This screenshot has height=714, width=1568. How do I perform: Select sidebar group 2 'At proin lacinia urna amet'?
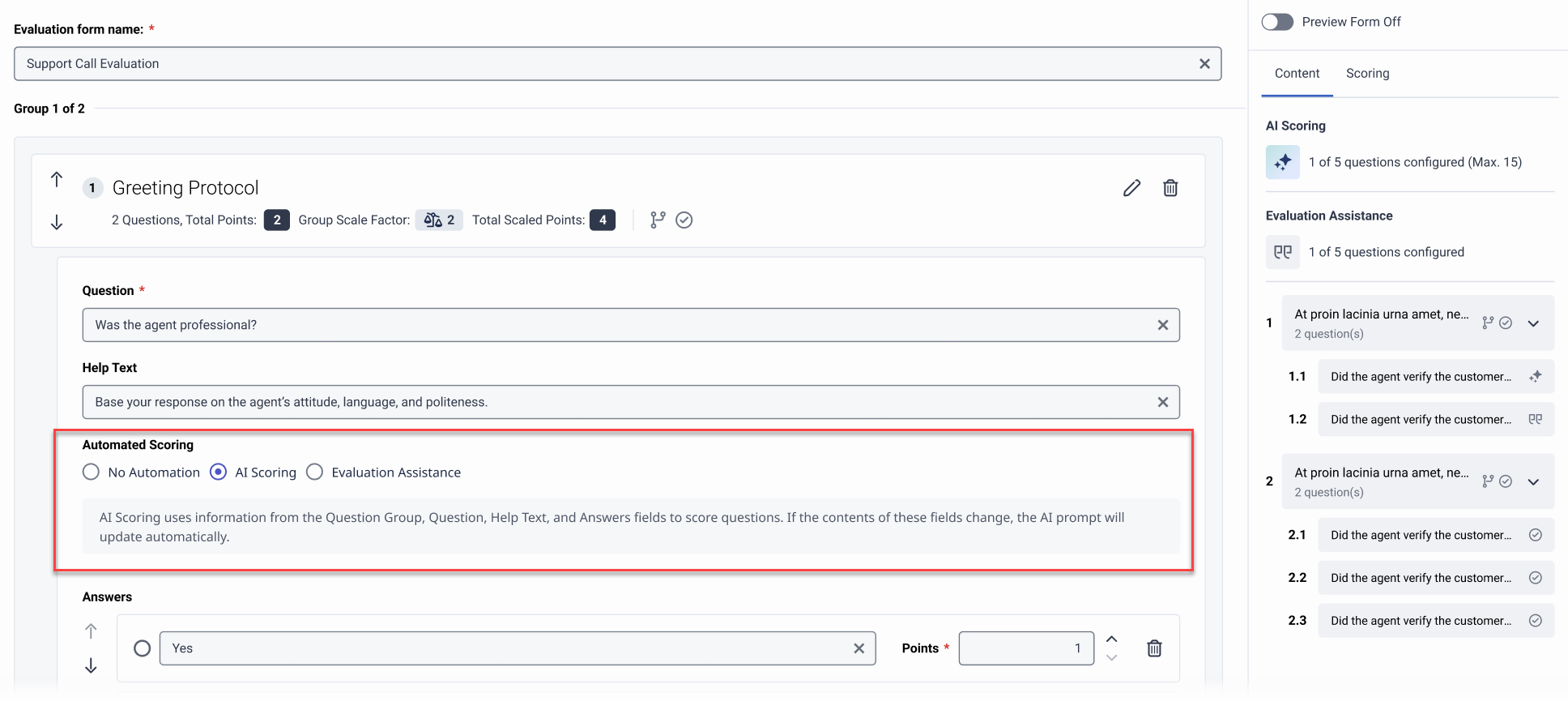(1418, 481)
